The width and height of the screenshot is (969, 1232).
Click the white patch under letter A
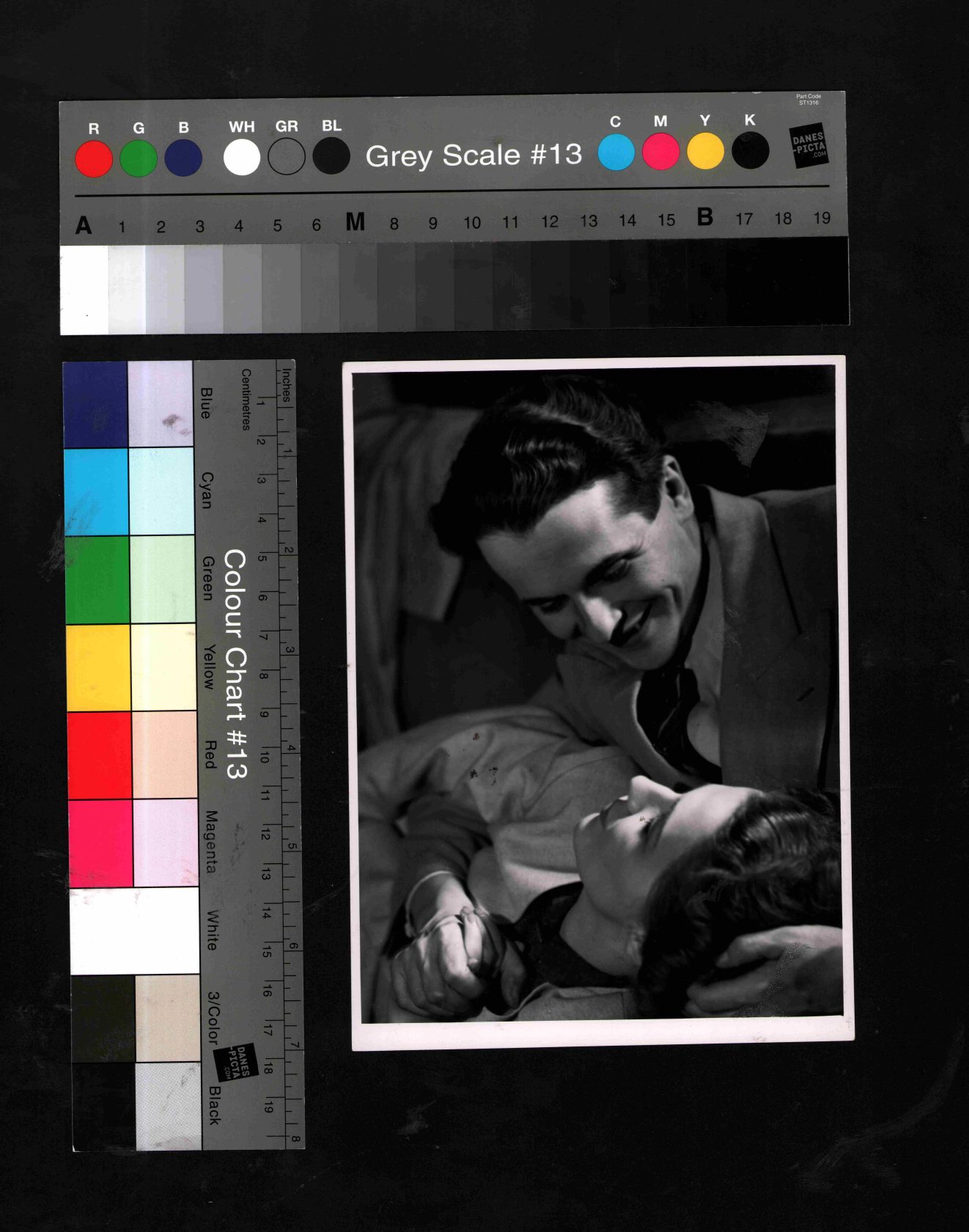84,290
